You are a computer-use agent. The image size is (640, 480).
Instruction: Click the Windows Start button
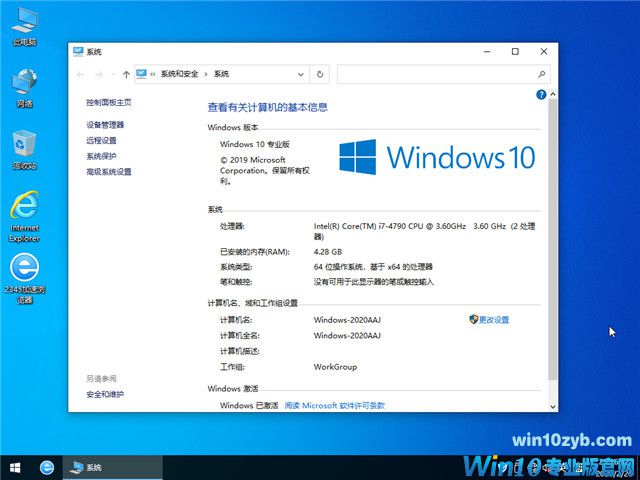coord(14,467)
